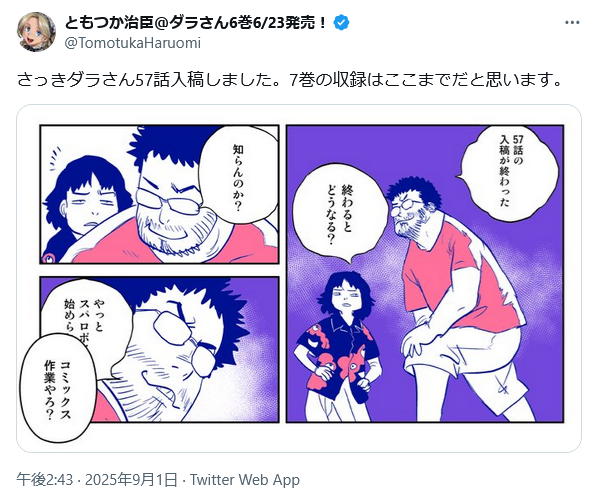598x501 pixels.
Task: Click the 57話の入稿が終わった speech bubble
Action: [x=510, y=173]
